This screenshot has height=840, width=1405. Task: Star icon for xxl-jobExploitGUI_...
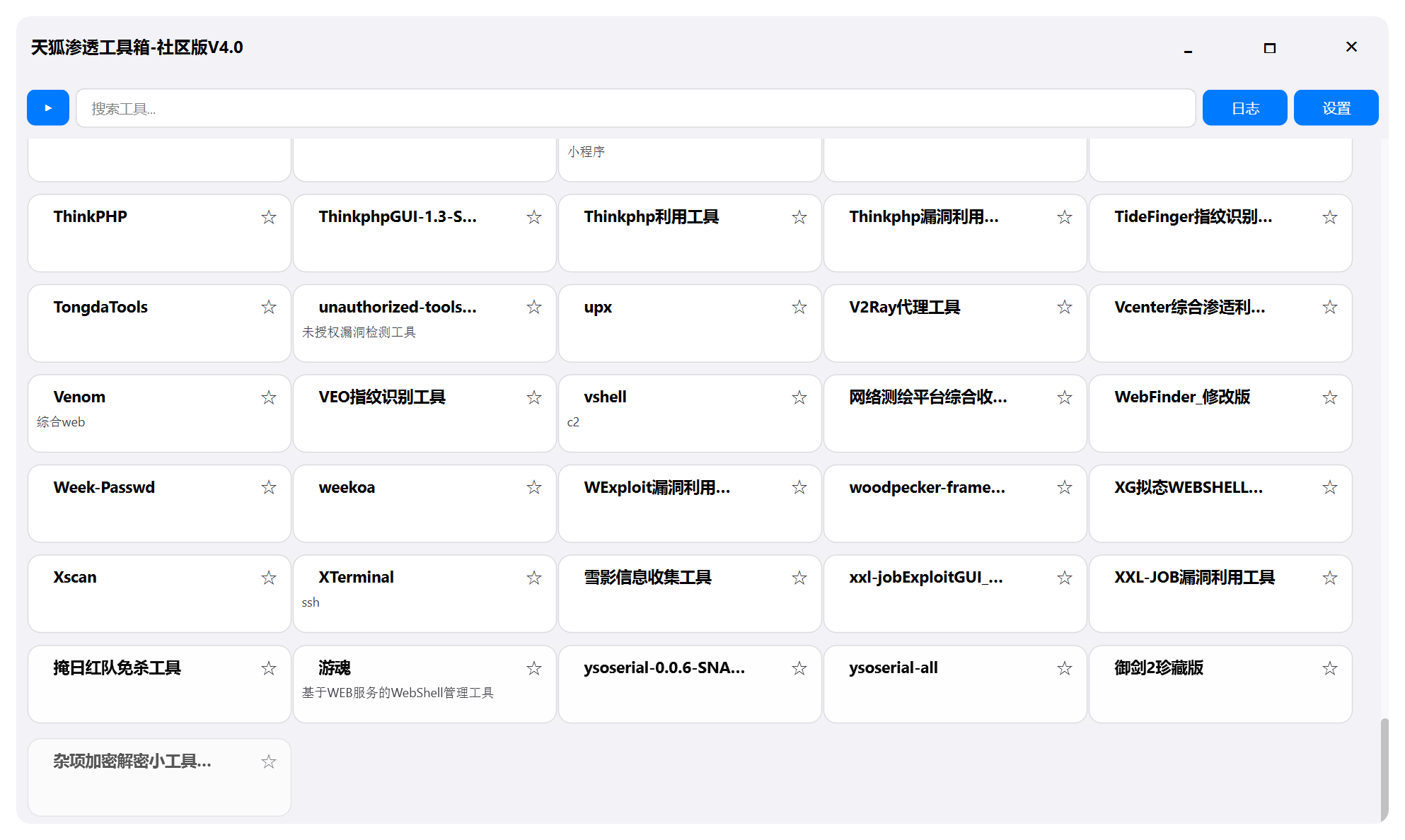1065,578
